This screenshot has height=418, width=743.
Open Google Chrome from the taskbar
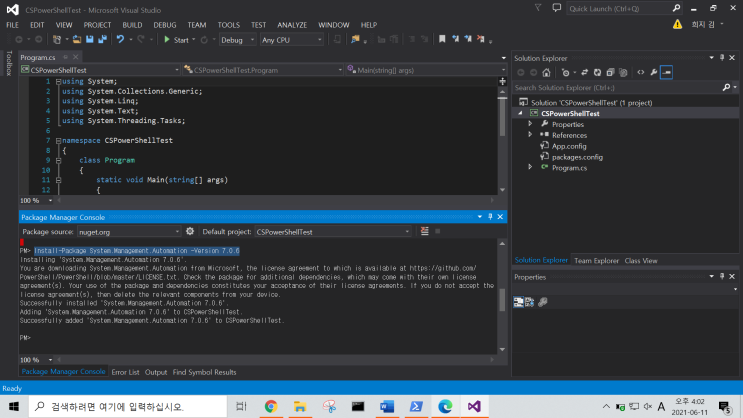click(x=271, y=406)
